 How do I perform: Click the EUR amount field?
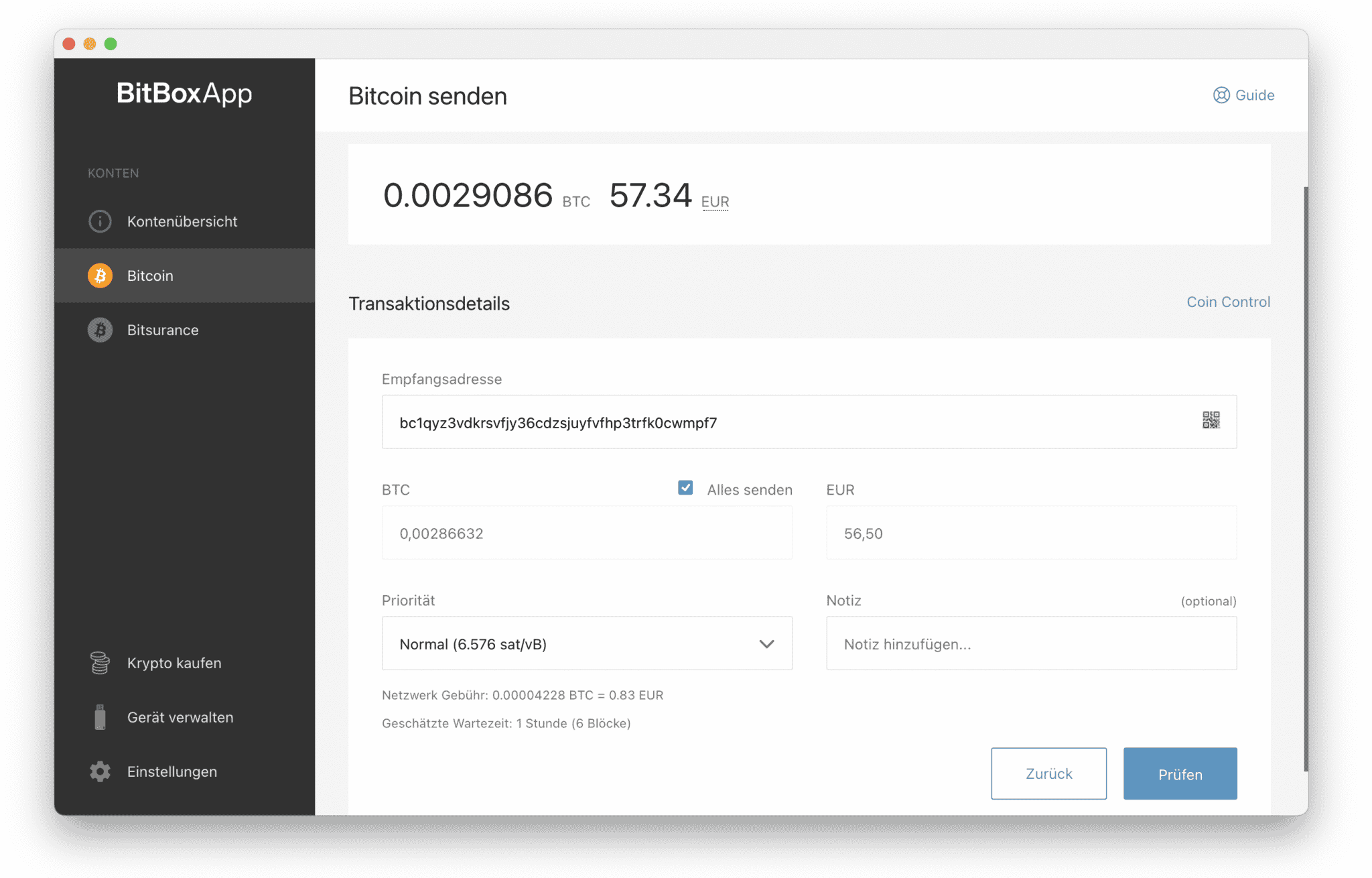click(x=1031, y=533)
